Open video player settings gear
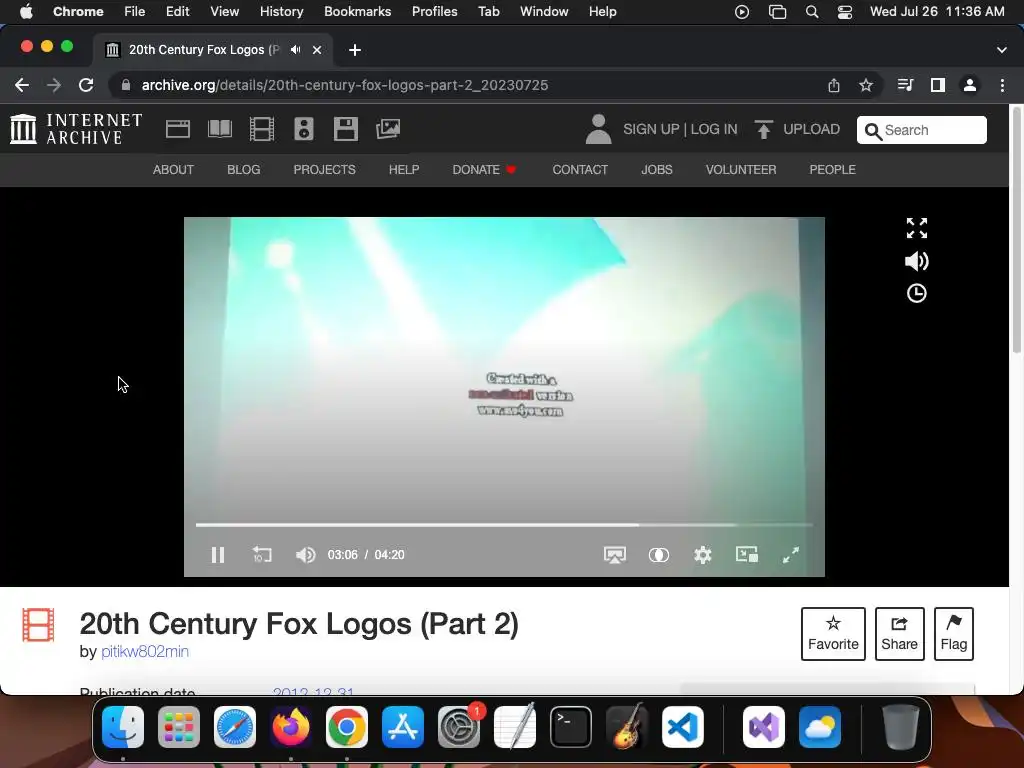 coord(703,555)
